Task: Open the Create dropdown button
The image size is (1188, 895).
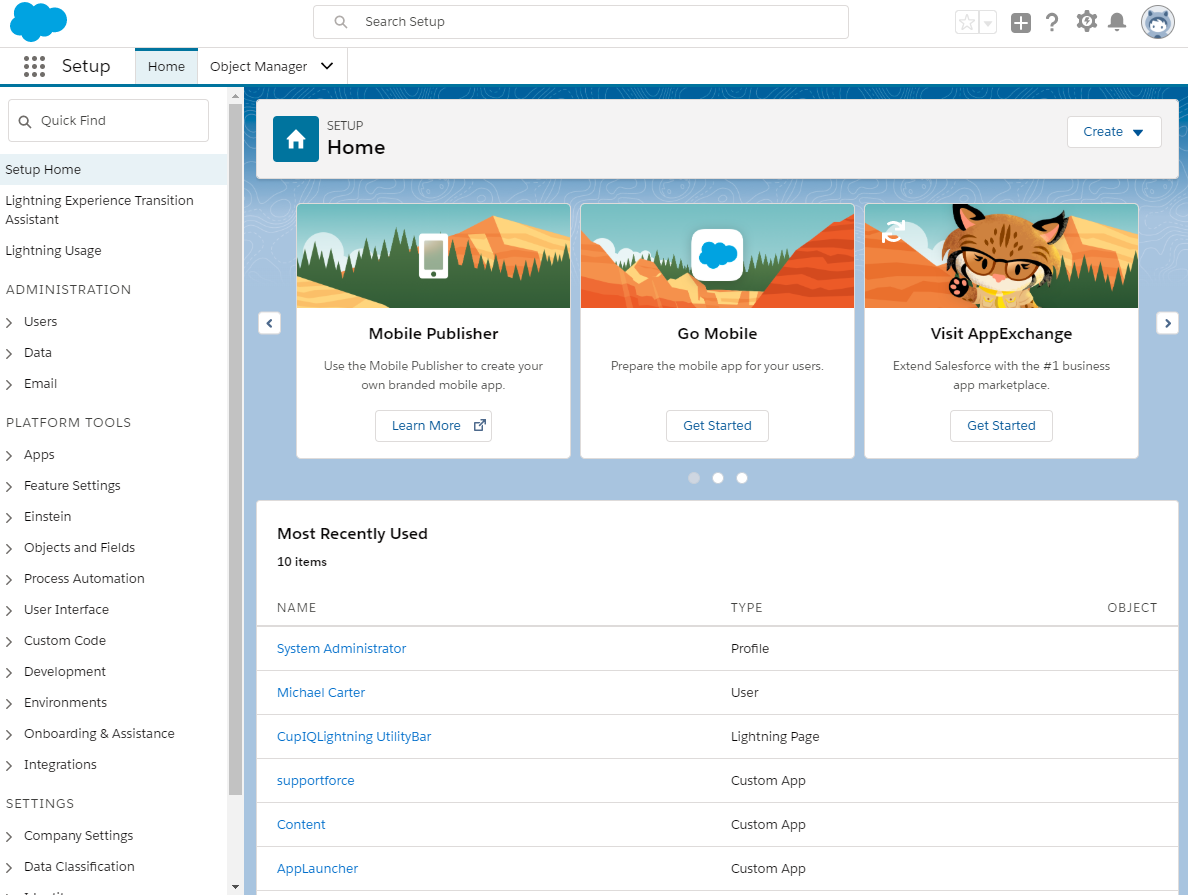Action: [x=1114, y=132]
